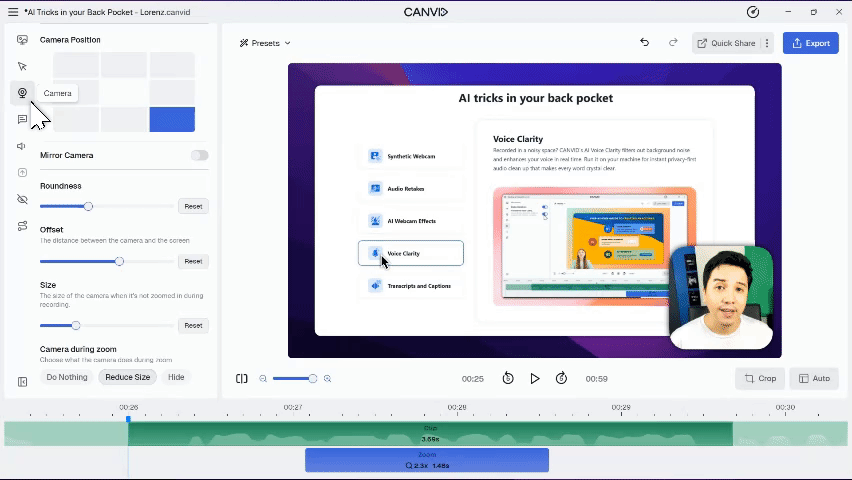
Task: Click the Quick Share button
Action: (x=726, y=43)
